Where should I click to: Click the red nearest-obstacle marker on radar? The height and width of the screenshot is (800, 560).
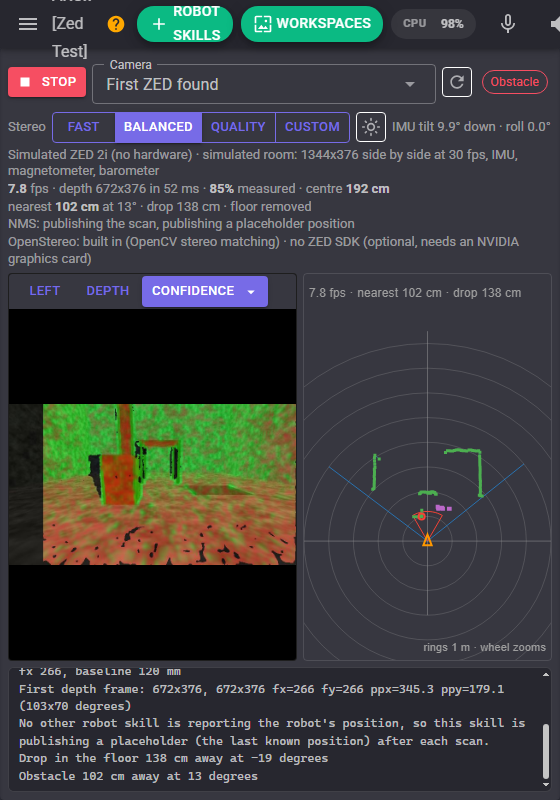pyautogui.click(x=421, y=516)
